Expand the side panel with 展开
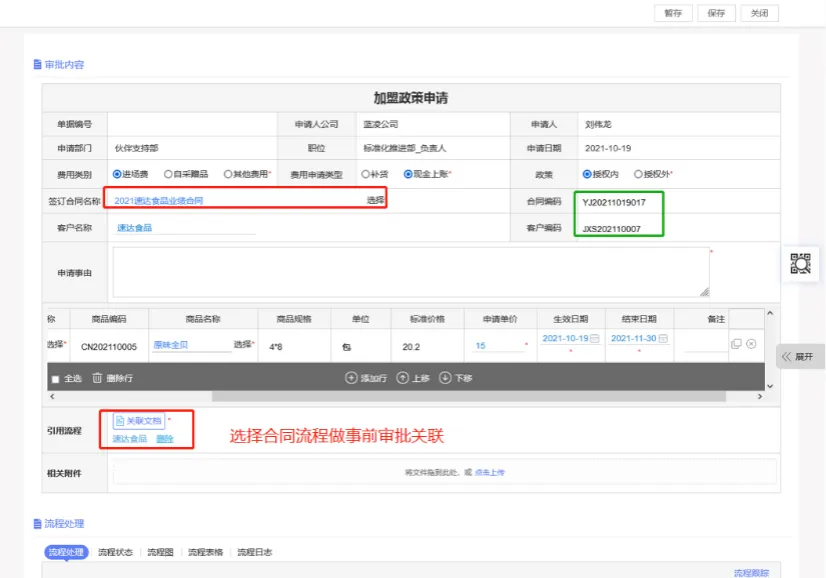 [x=799, y=356]
